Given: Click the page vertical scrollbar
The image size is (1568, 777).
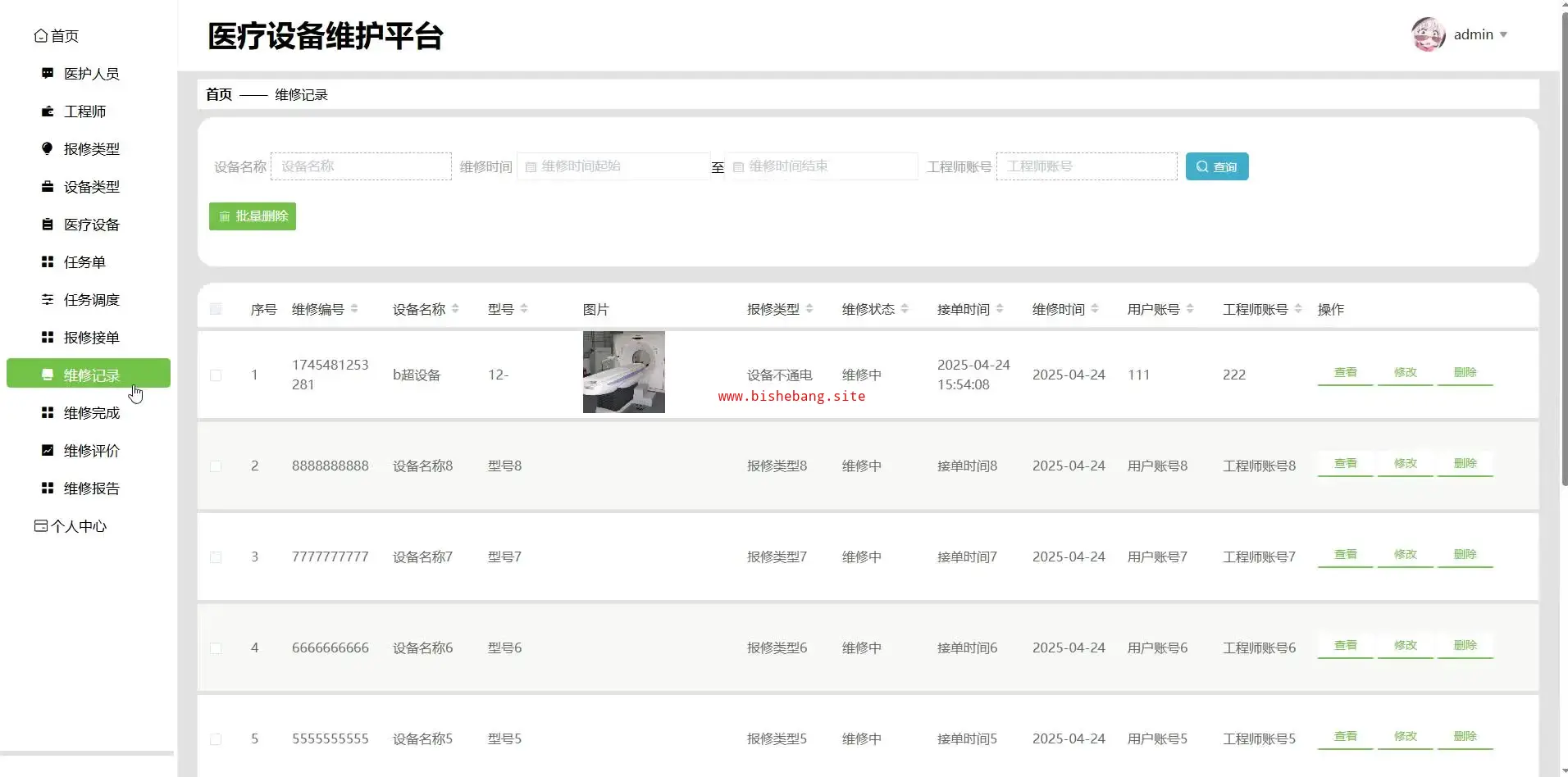Looking at the screenshot, I should (1563, 246).
